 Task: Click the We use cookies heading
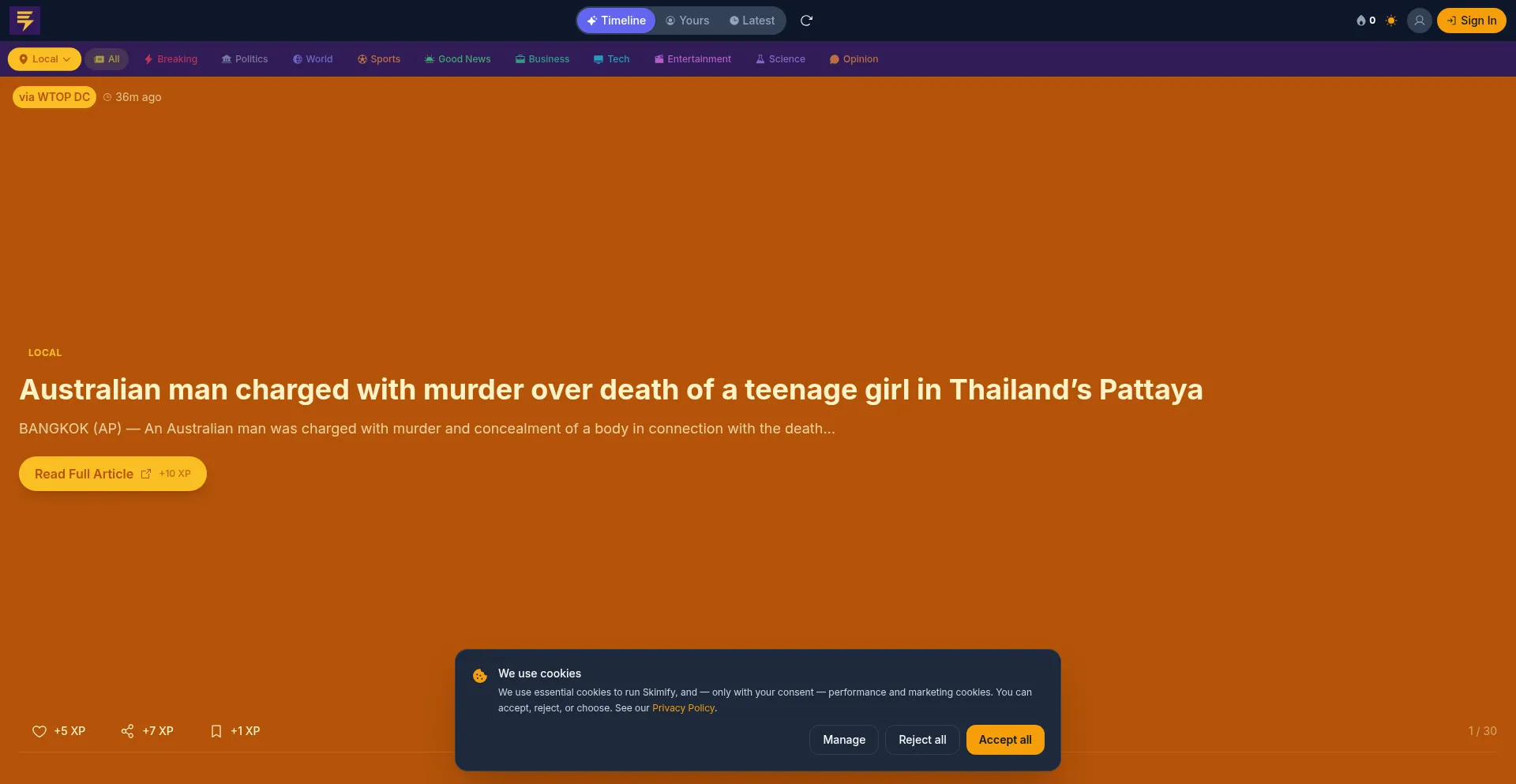click(539, 673)
